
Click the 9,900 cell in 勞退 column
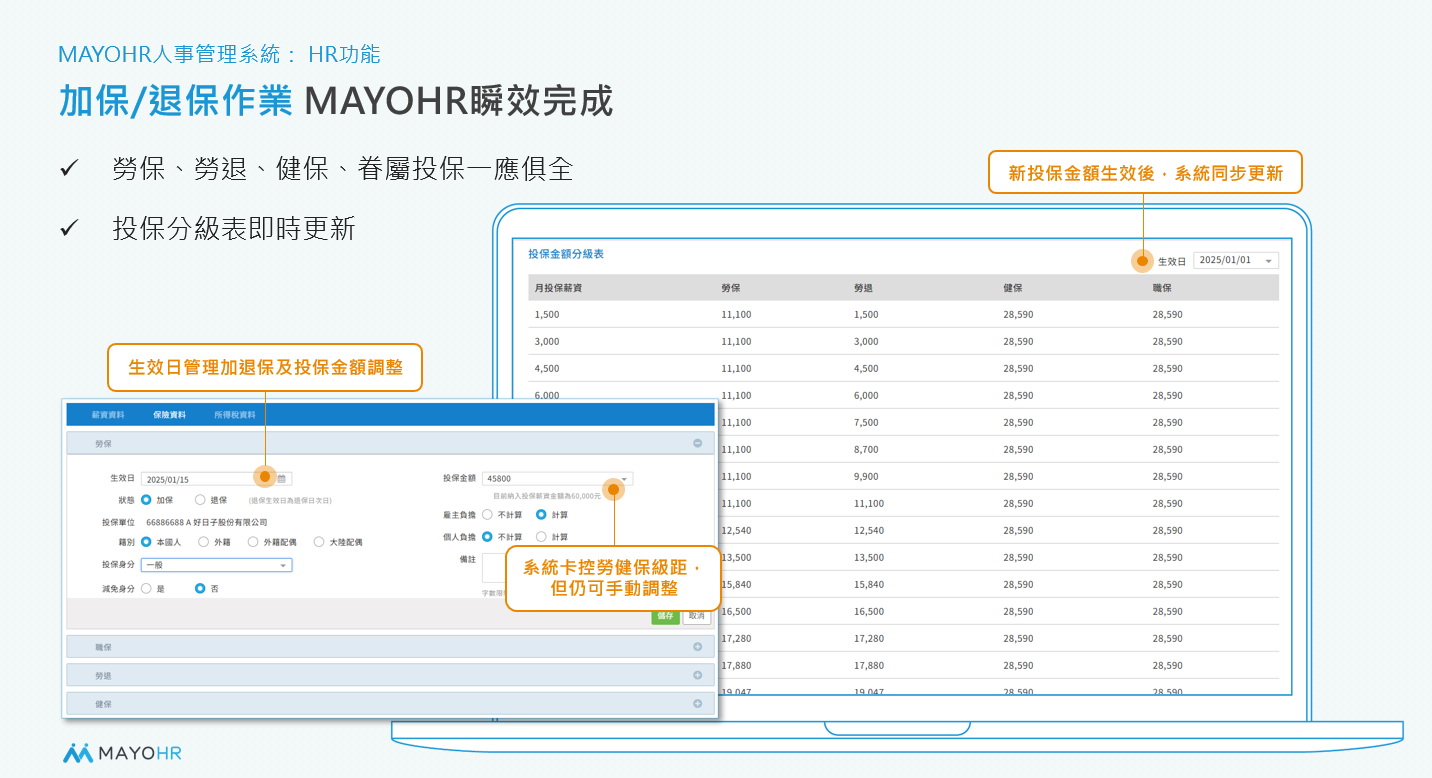(x=866, y=477)
